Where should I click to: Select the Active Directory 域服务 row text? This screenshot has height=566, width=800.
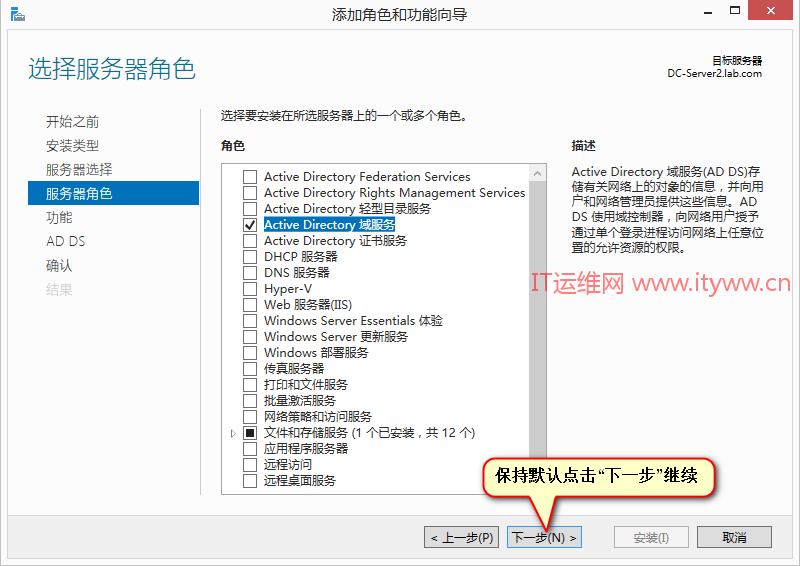point(330,225)
